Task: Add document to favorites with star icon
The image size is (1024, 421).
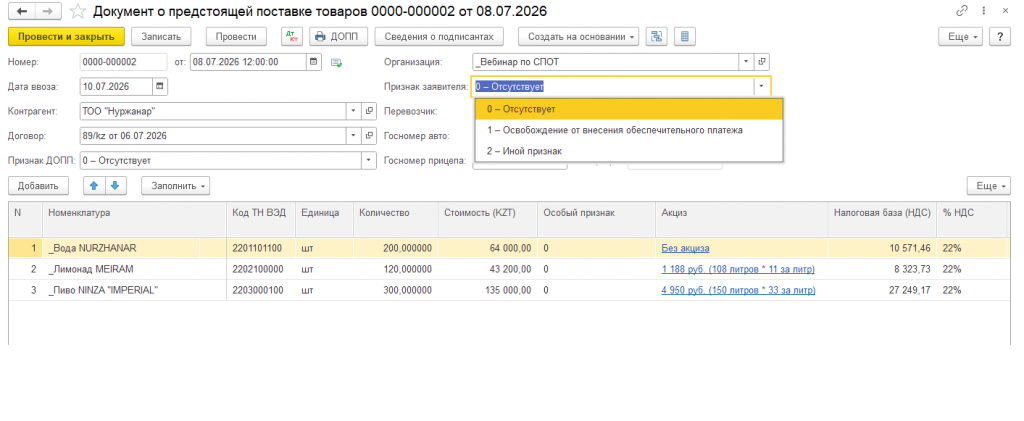Action: click(78, 11)
